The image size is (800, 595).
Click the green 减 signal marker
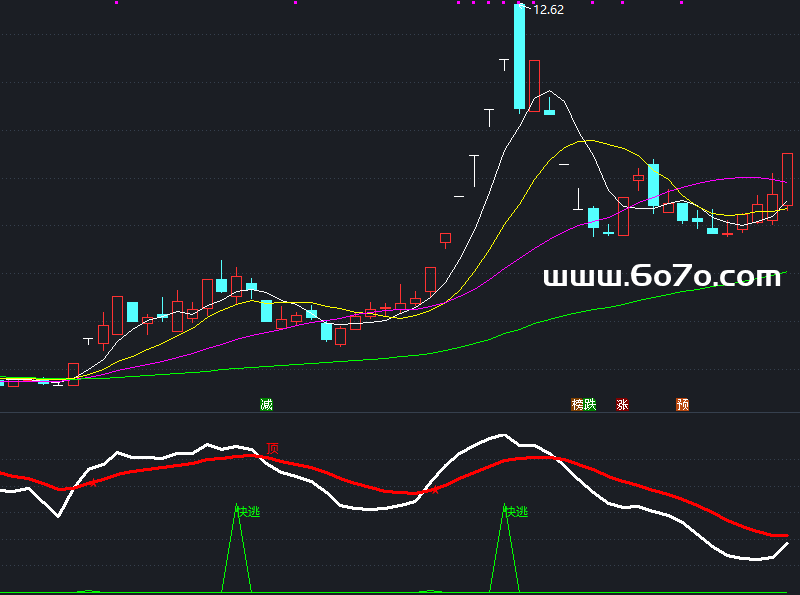click(266, 405)
